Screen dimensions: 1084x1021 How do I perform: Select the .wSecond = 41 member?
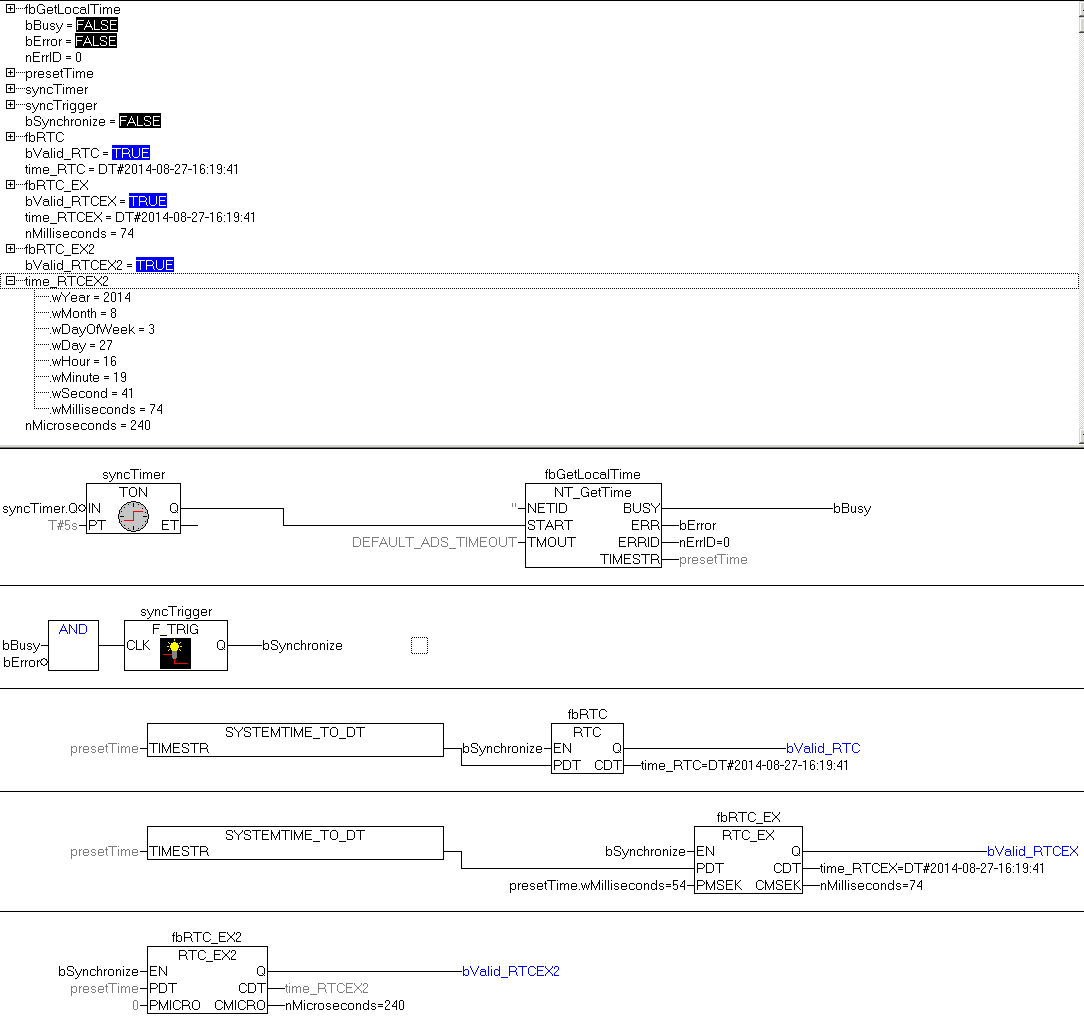pyautogui.click(x=92, y=393)
